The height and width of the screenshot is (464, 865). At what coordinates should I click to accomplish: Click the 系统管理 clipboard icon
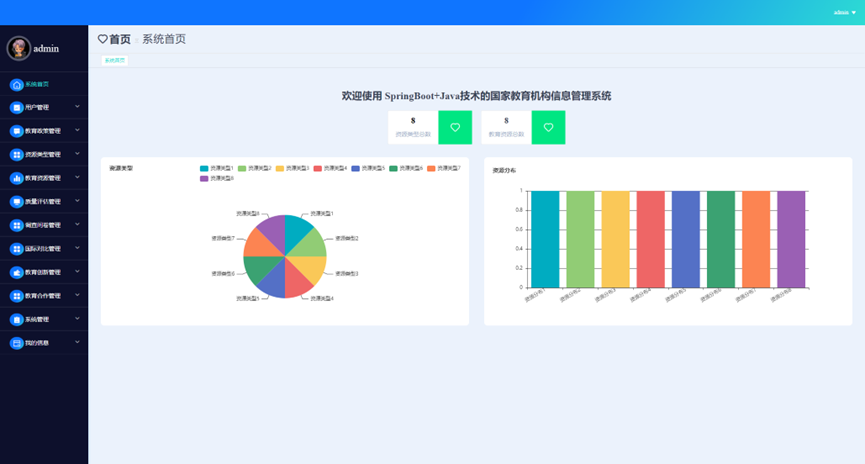(17, 319)
